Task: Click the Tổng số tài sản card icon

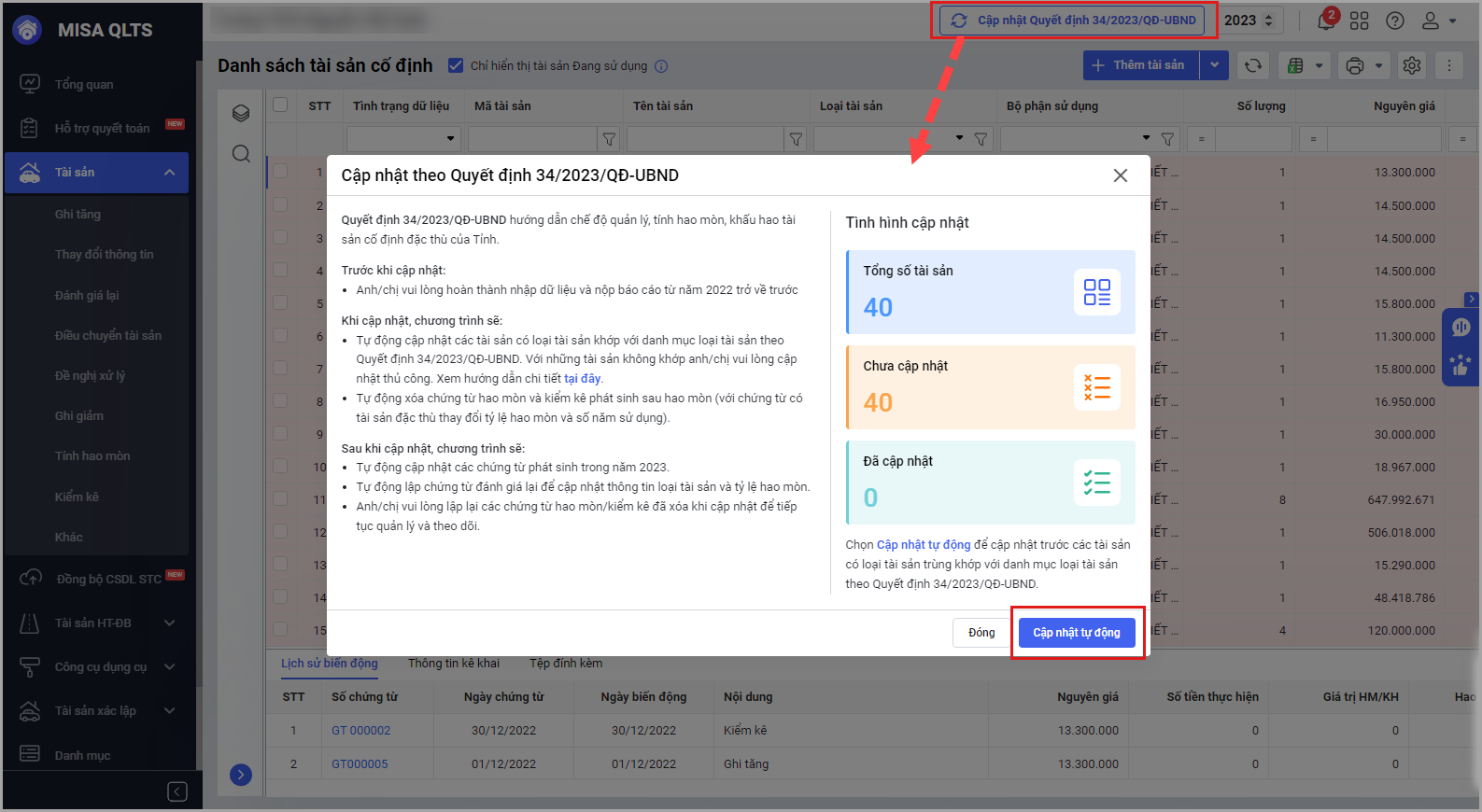Action: pos(1097,292)
